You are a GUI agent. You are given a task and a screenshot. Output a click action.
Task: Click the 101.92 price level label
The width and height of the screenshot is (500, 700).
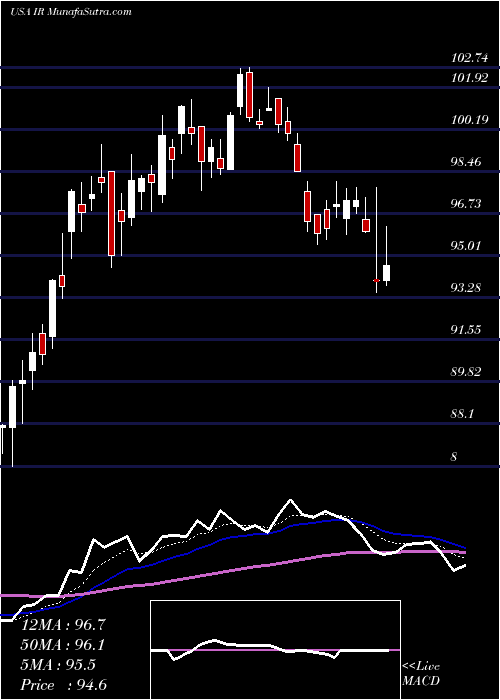click(x=469, y=78)
